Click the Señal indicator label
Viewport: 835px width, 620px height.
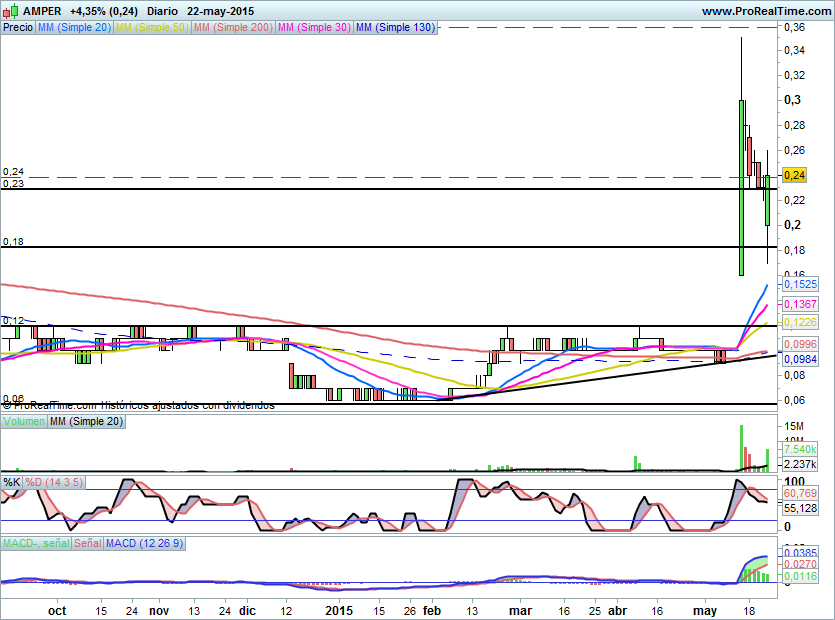[86, 543]
